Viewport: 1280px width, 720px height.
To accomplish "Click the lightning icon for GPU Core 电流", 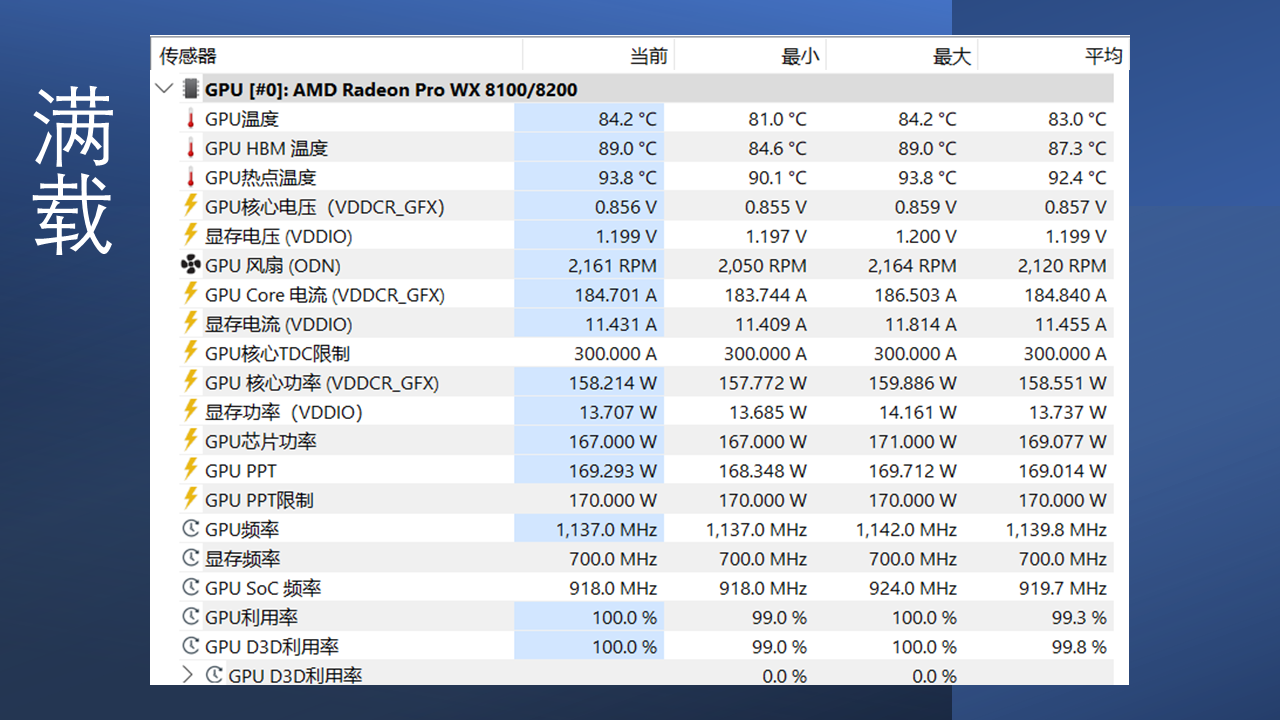I will (x=190, y=294).
